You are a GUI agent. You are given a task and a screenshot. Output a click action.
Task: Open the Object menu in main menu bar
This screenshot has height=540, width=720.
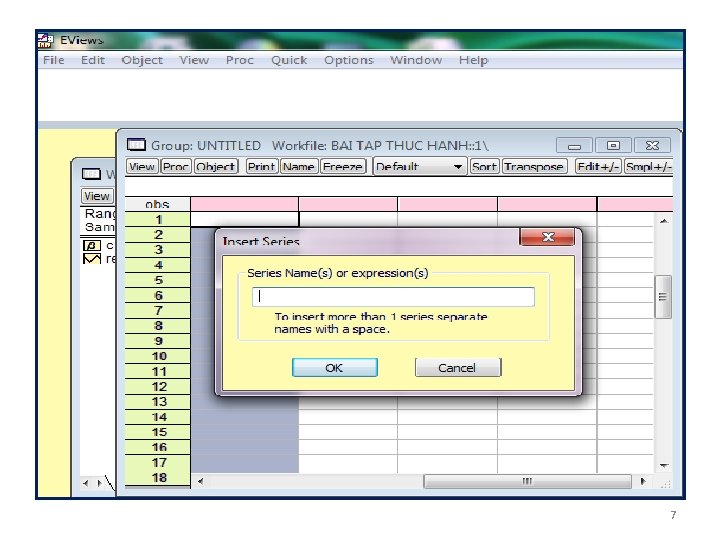click(142, 60)
